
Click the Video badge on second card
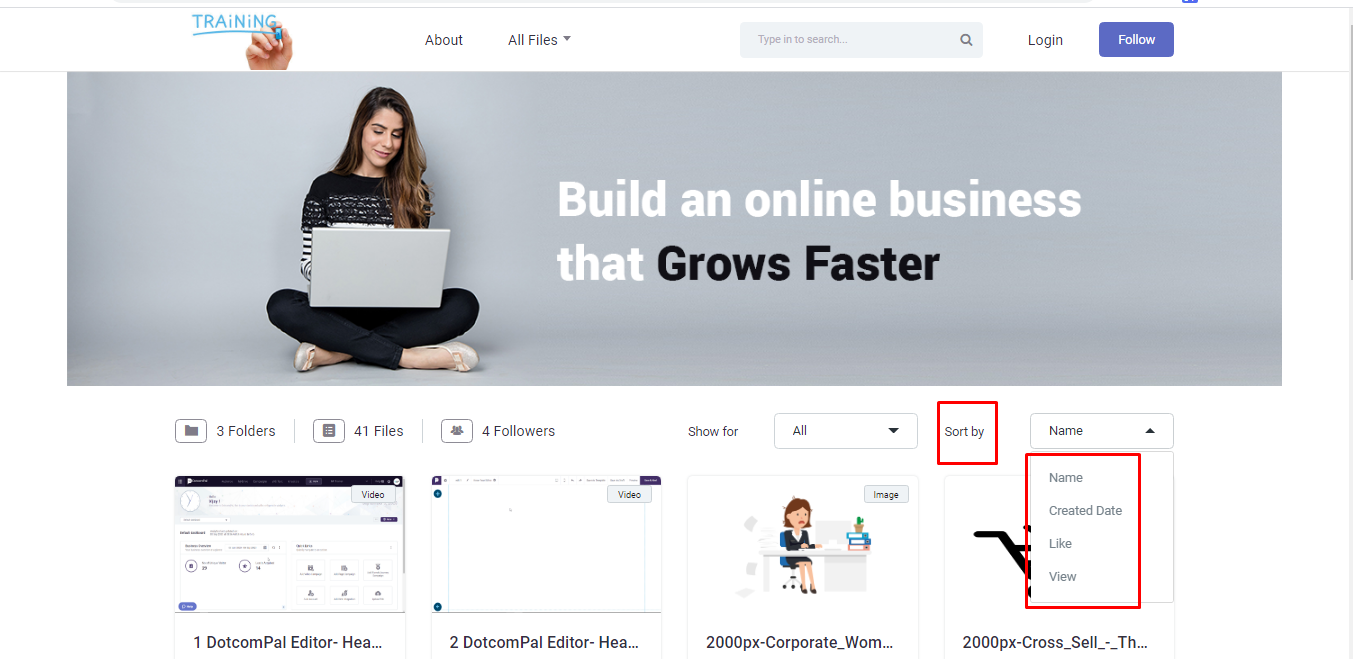[629, 494]
